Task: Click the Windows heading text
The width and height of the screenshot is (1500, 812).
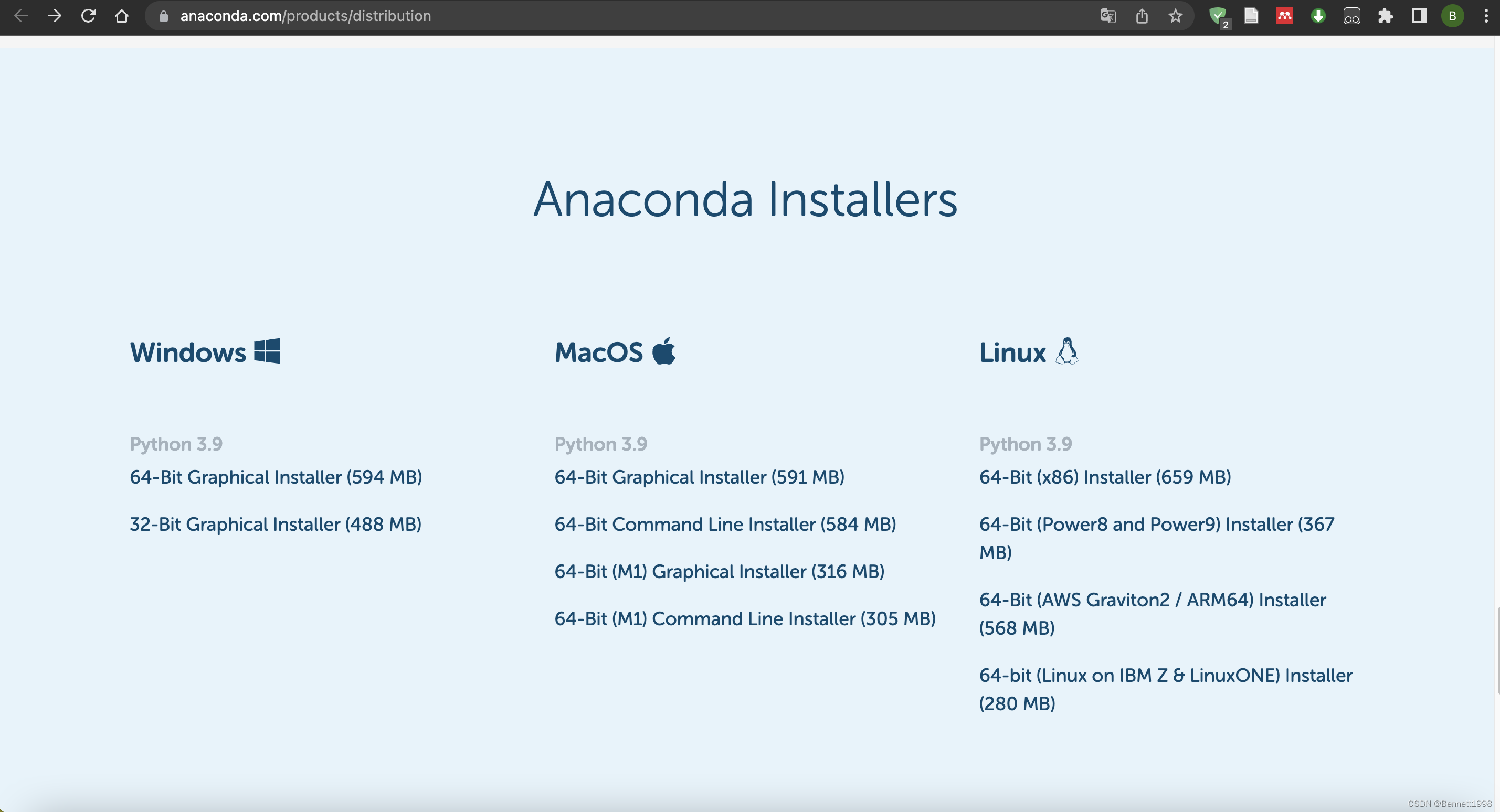Action: (188, 352)
